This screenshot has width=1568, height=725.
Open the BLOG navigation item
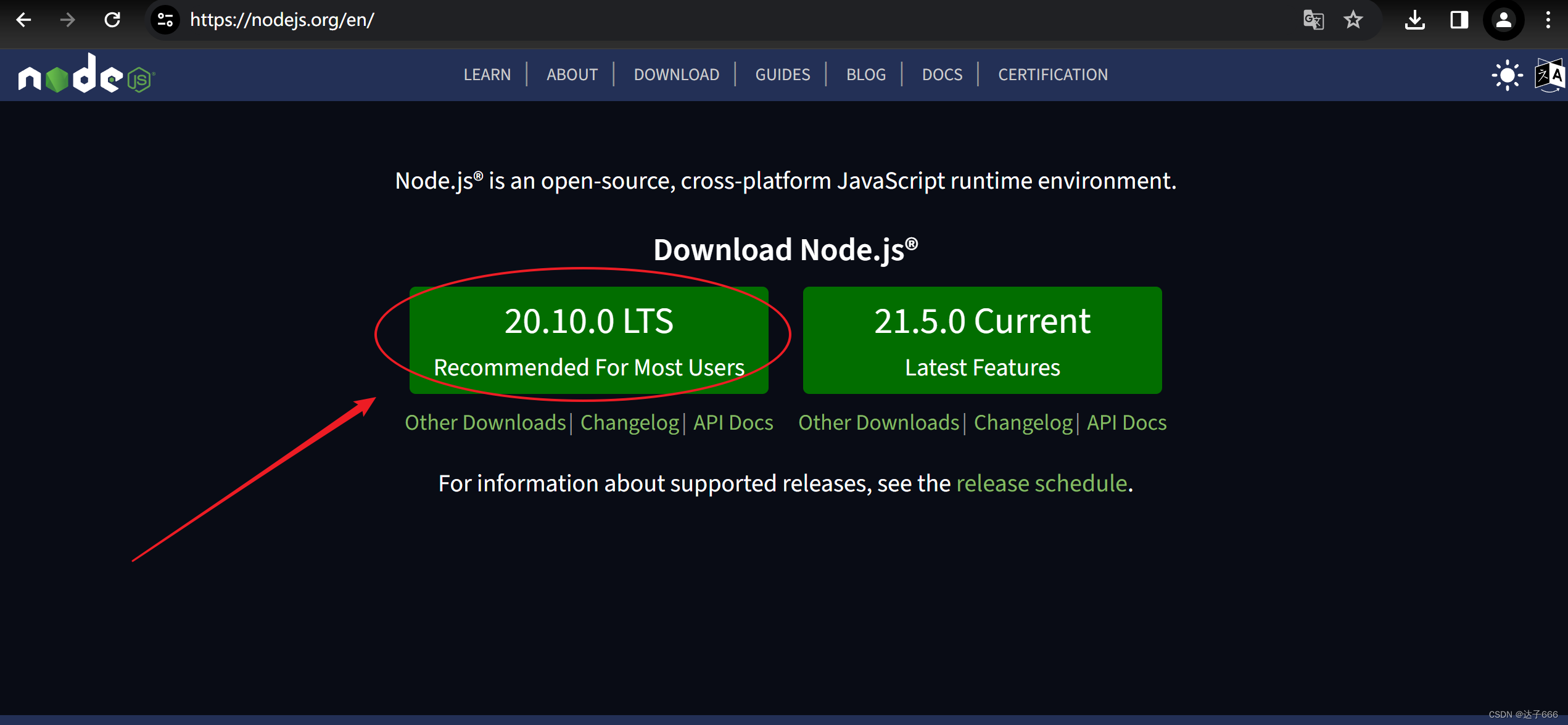[866, 75]
